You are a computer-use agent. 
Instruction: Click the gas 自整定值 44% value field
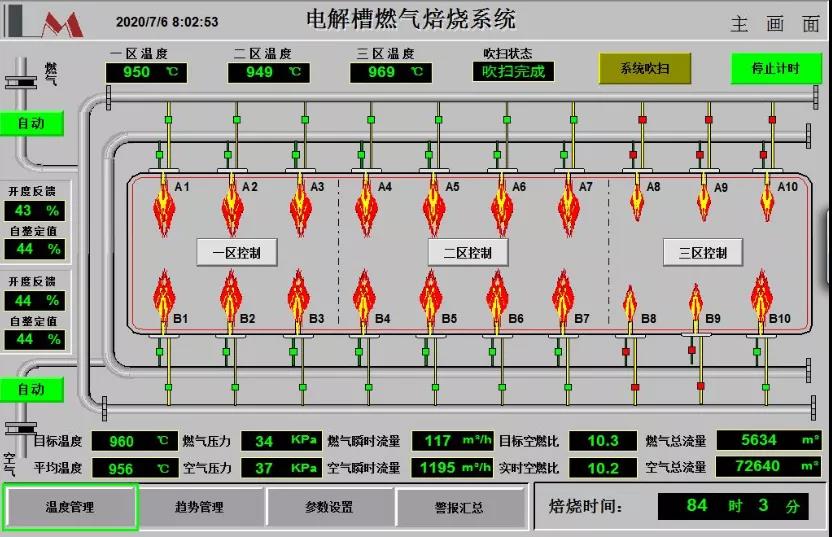coord(36,248)
